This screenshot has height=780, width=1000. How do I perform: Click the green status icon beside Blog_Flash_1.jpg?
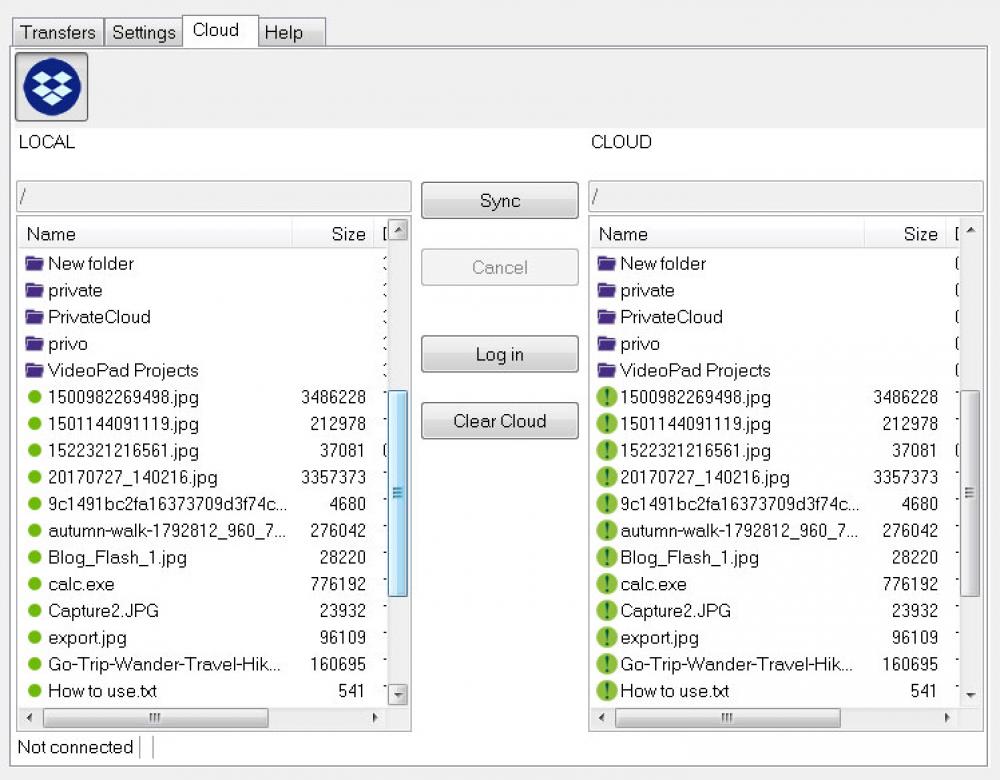point(35,557)
